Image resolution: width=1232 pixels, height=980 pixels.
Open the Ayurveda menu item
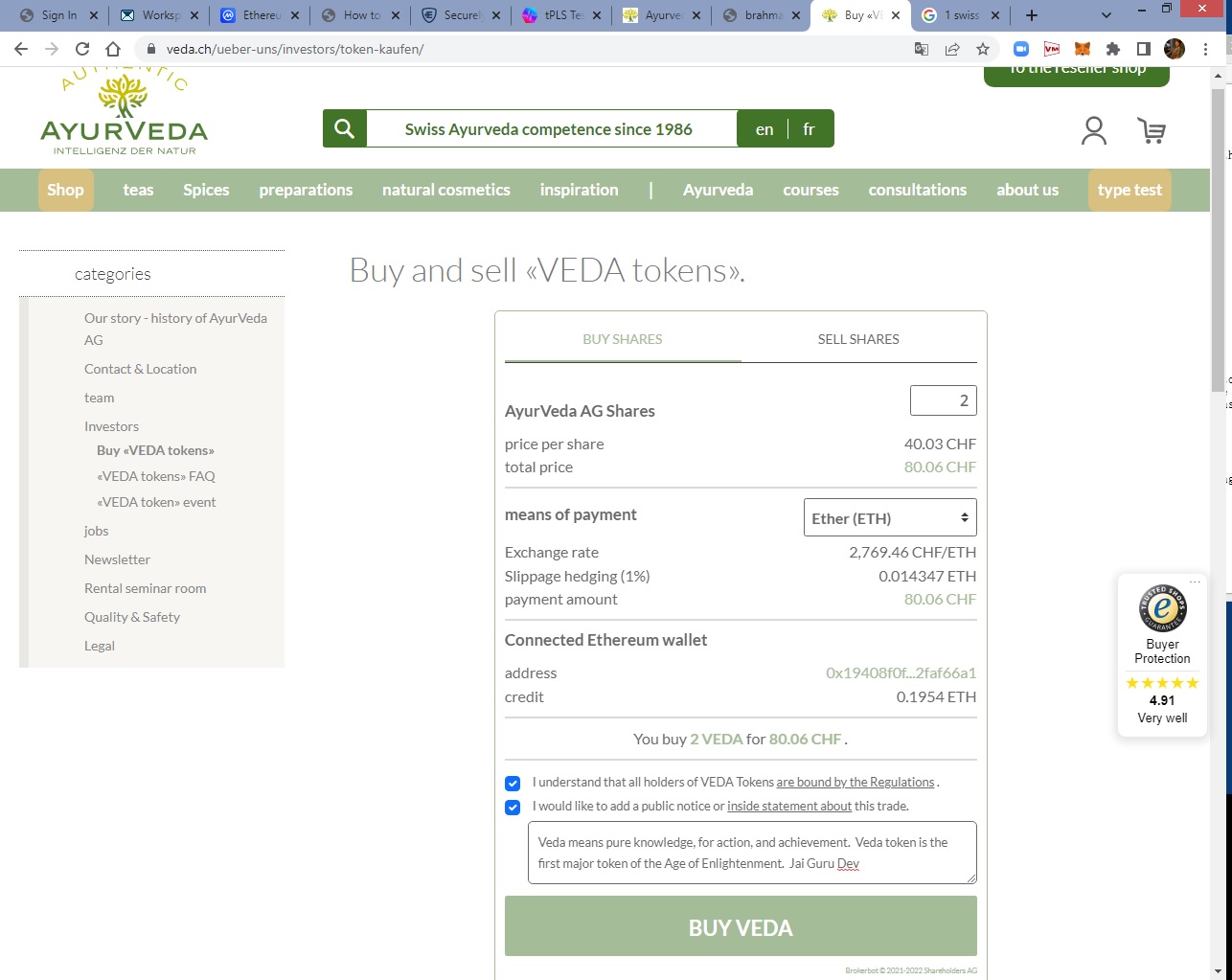coord(718,190)
